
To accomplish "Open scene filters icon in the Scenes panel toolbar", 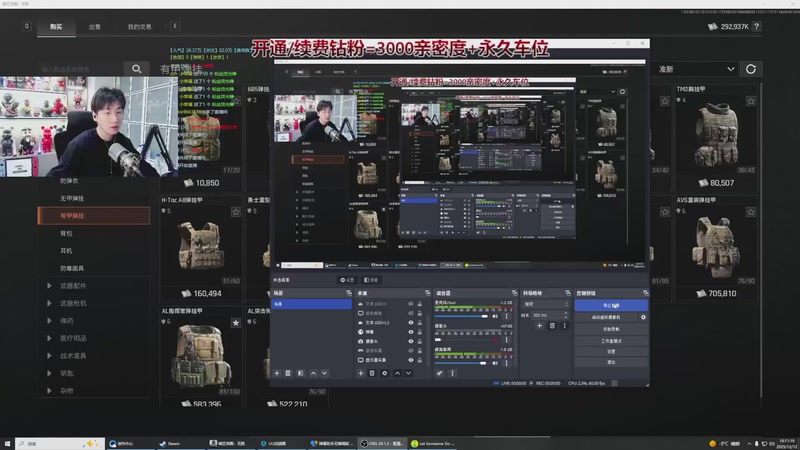I will [301, 373].
